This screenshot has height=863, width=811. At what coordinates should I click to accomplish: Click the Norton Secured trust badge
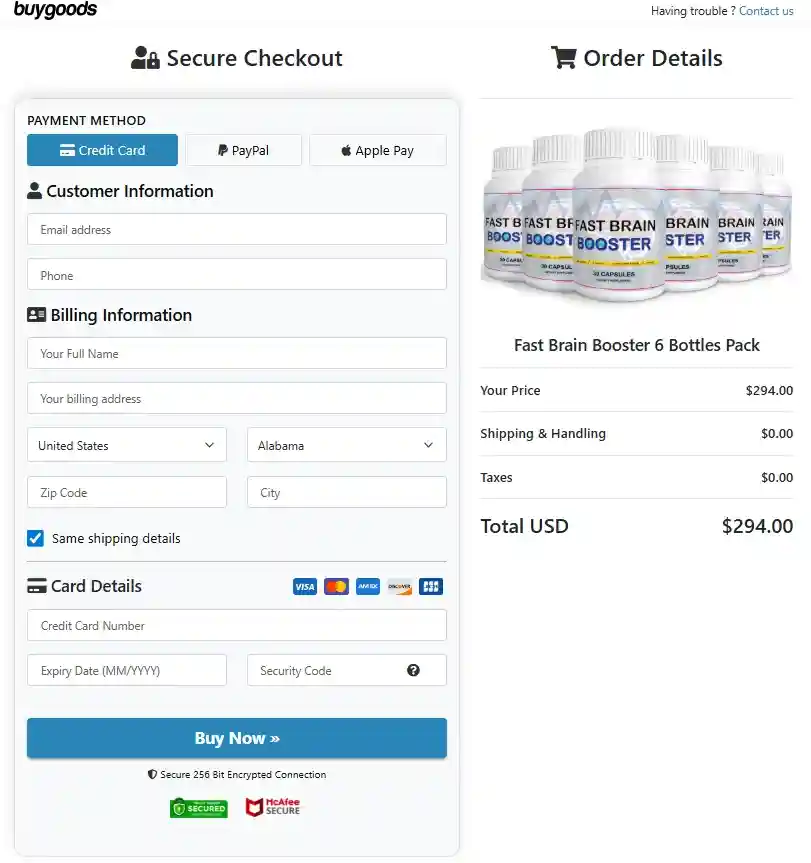click(198, 807)
